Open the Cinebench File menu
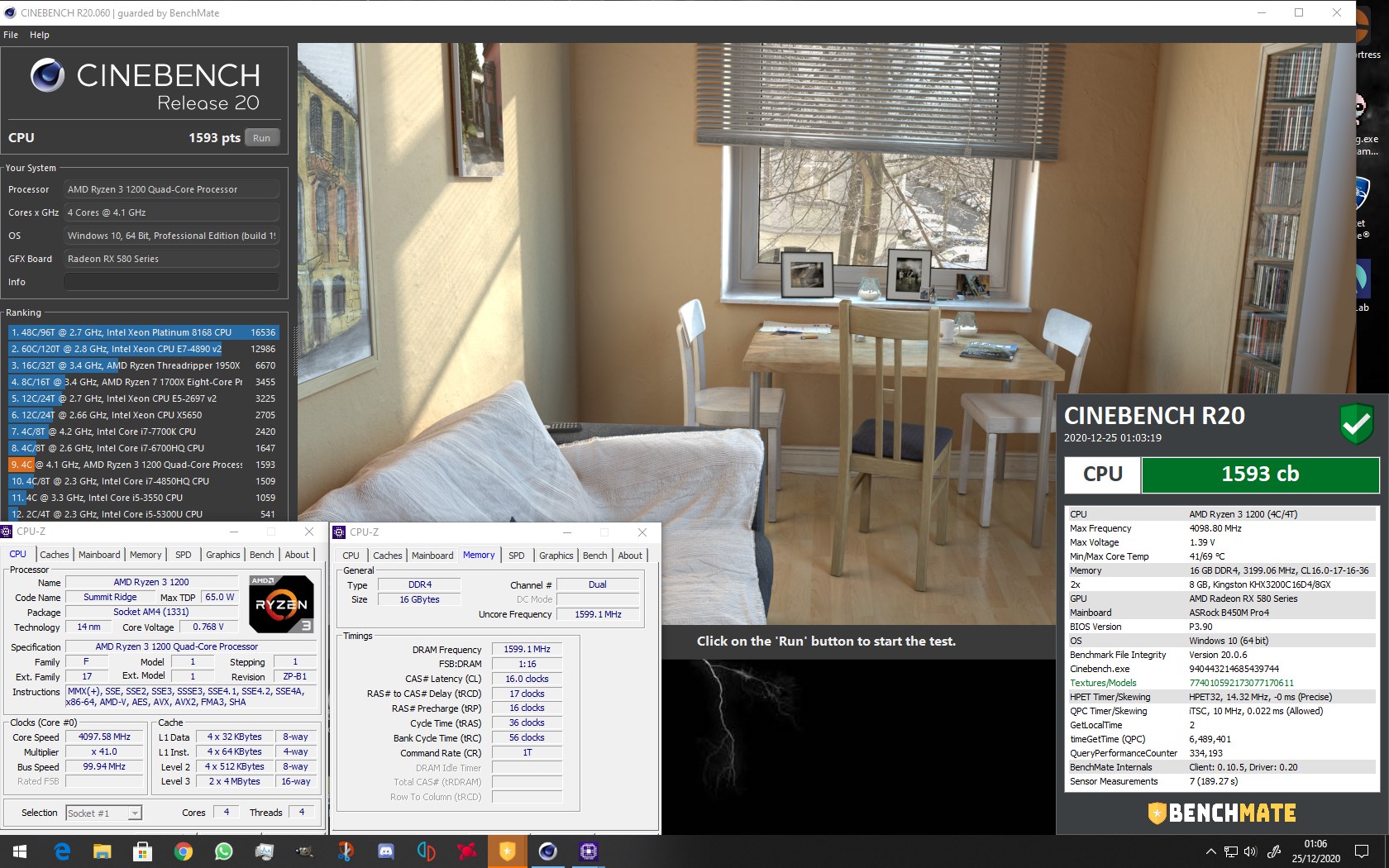This screenshot has height=868, width=1389. (11, 35)
